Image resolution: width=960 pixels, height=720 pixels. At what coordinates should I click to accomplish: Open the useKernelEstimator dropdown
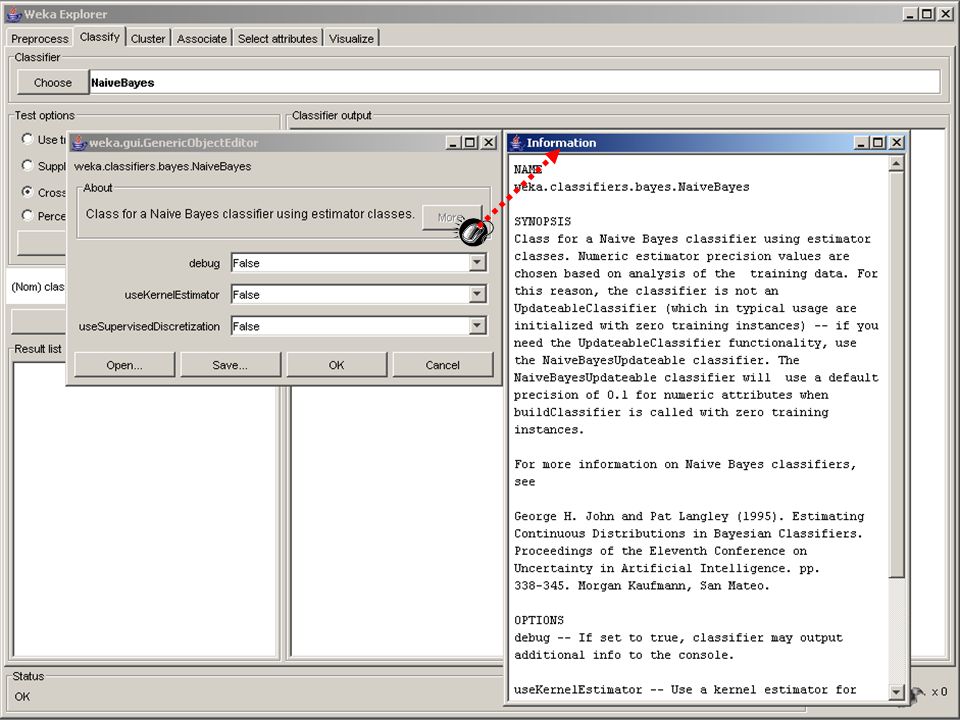click(x=478, y=294)
